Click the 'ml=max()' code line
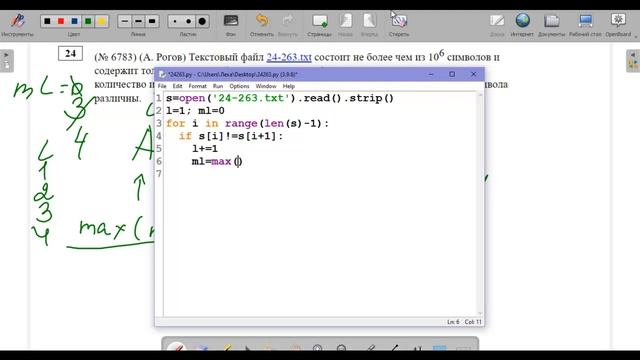Viewport: 640px width, 360px height. coord(217,162)
